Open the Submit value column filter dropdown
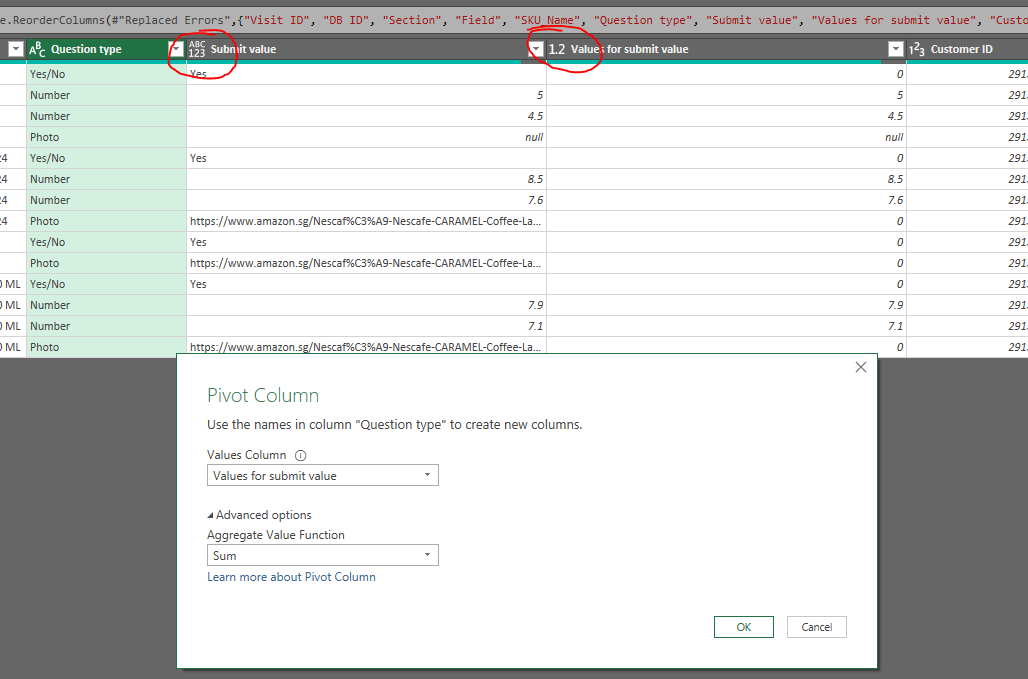This screenshot has width=1028, height=679. coord(536,48)
